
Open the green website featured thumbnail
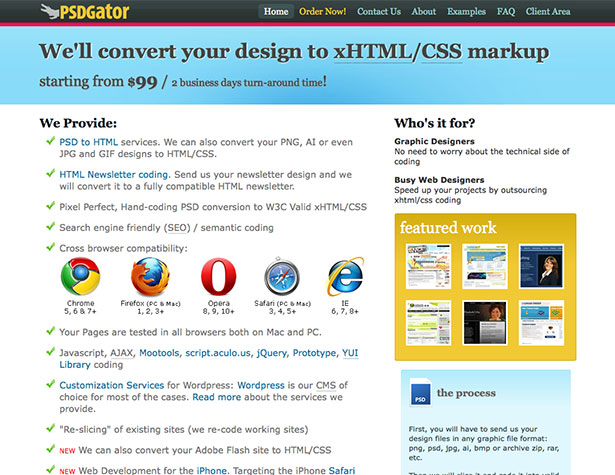tap(428, 323)
